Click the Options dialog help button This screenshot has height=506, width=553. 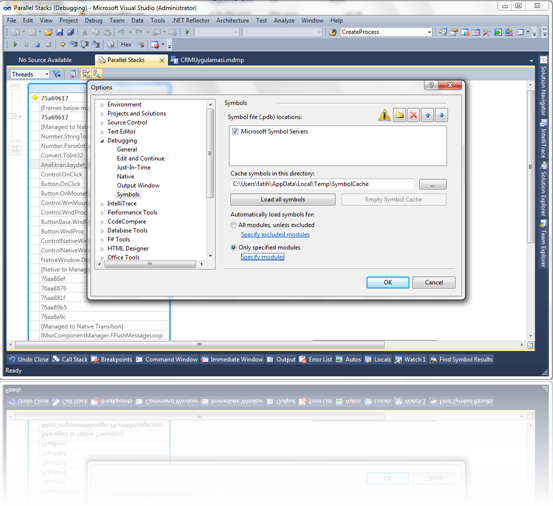431,85
